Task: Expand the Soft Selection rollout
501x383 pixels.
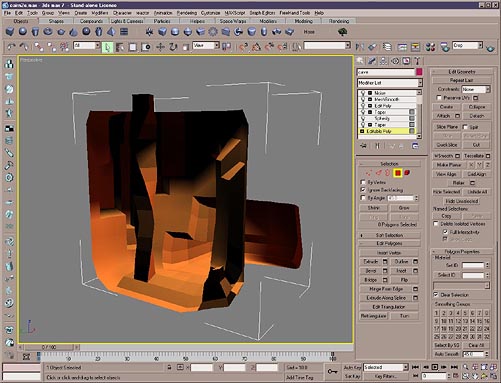Action: [389, 235]
